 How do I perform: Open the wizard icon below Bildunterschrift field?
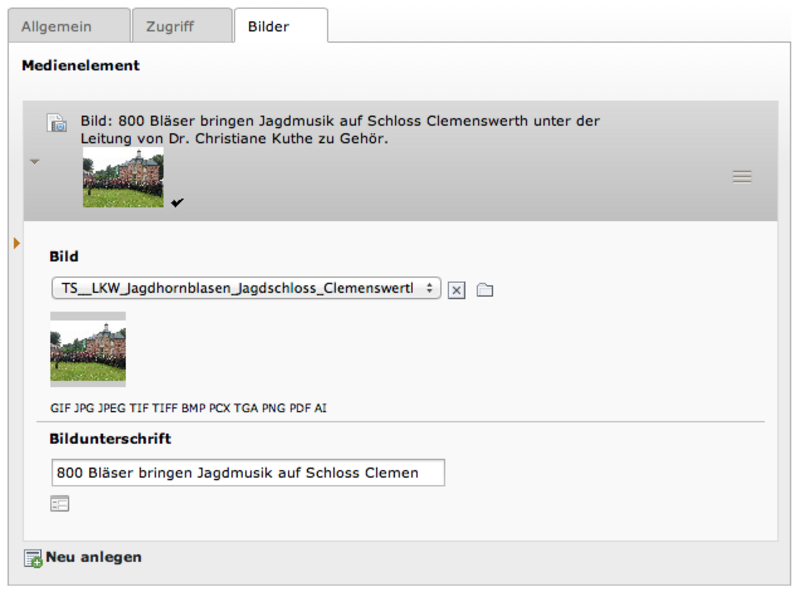(x=60, y=504)
